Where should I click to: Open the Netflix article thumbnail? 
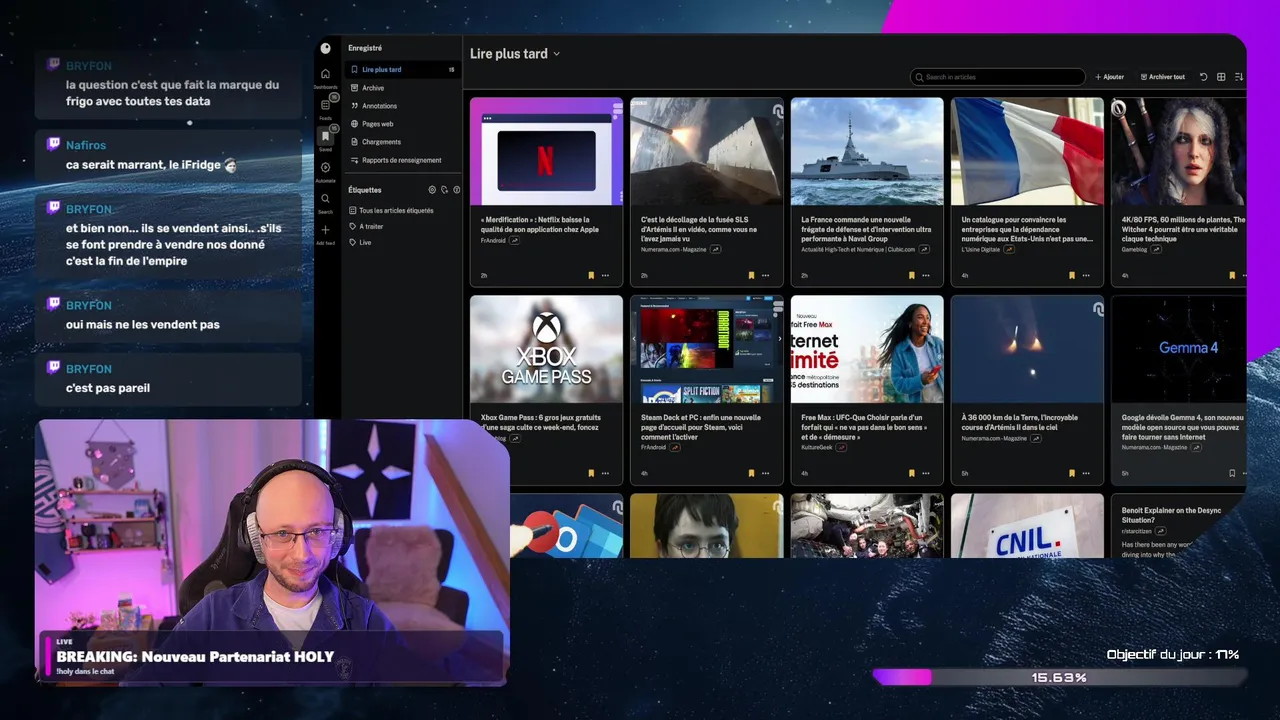[546, 151]
